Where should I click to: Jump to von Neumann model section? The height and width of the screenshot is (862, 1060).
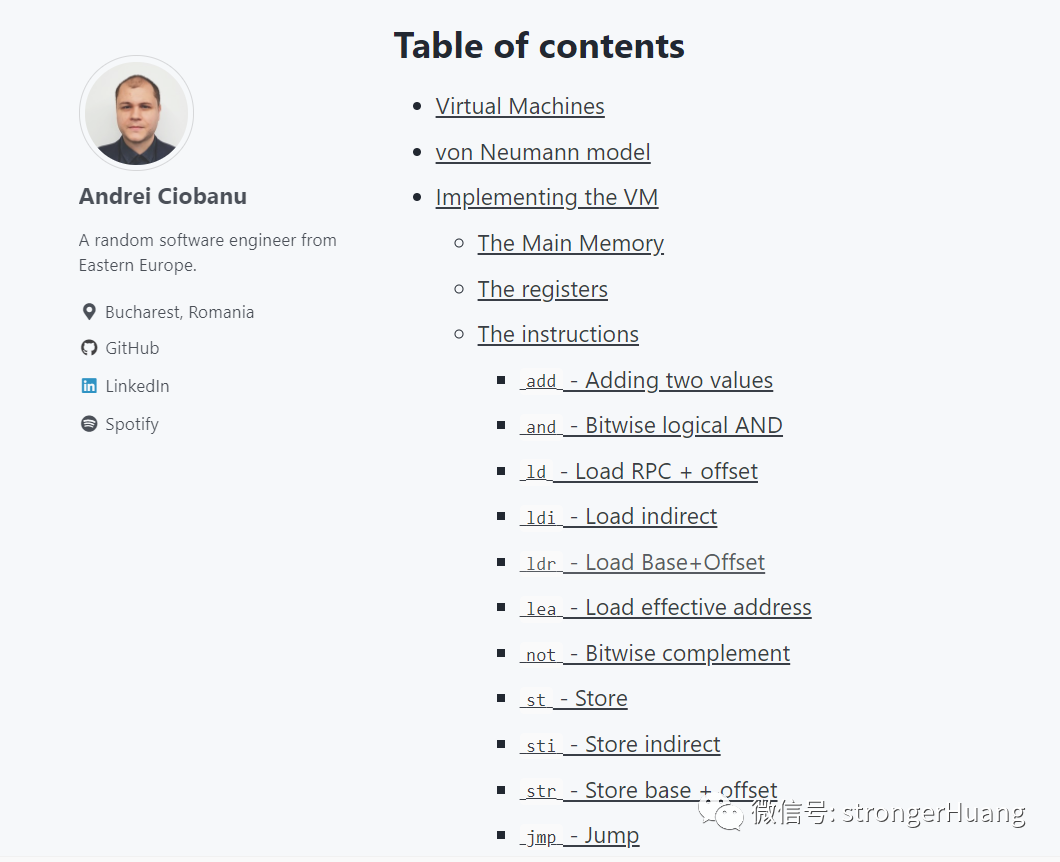coord(543,152)
